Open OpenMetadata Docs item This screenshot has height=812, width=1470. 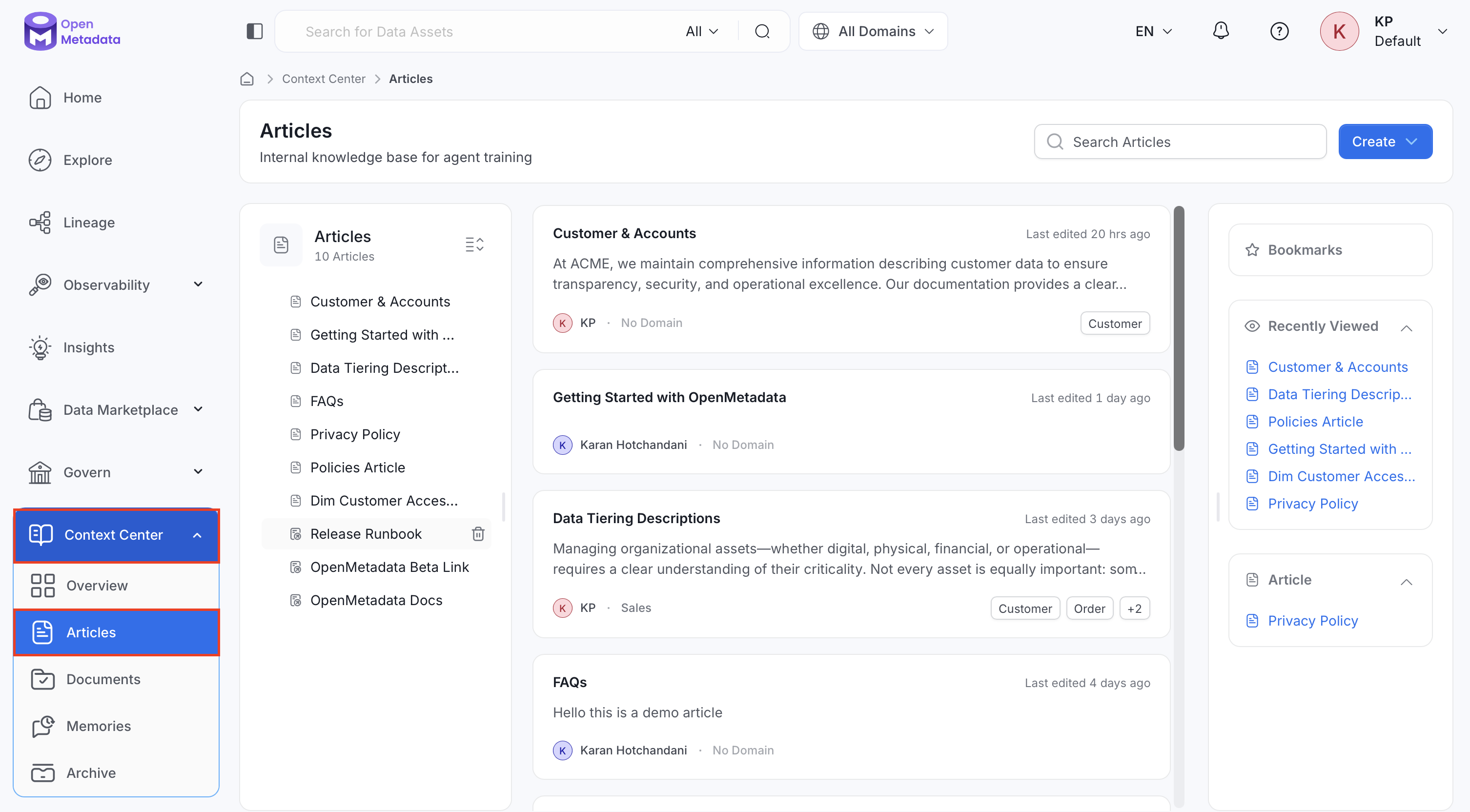(376, 600)
